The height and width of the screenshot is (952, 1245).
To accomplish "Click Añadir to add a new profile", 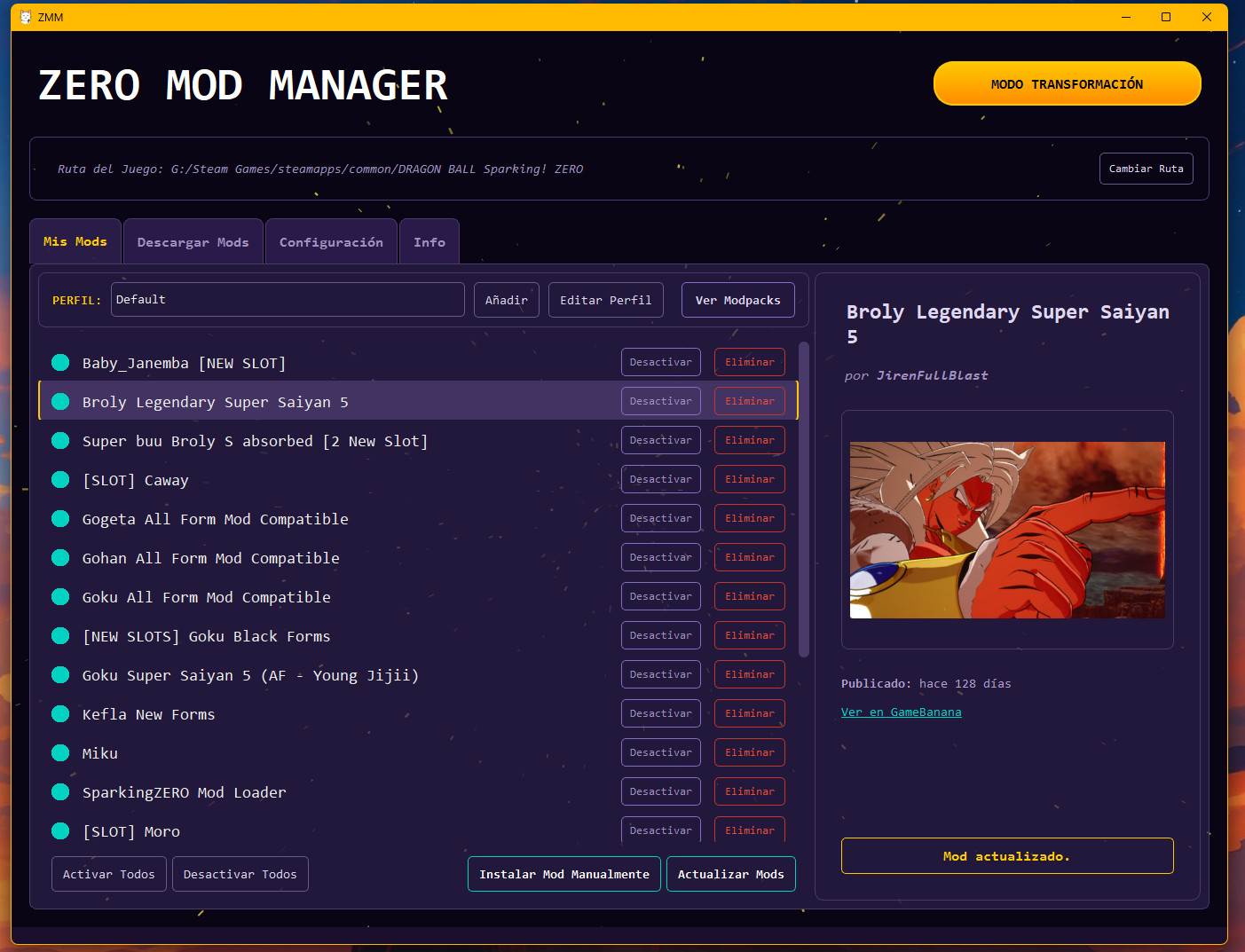I will point(506,300).
